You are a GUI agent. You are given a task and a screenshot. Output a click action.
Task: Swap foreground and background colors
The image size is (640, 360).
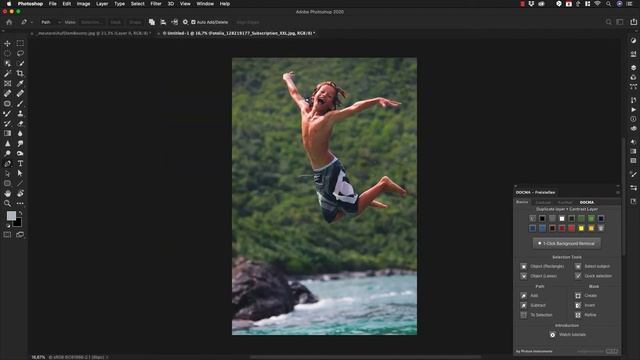tap(20, 213)
